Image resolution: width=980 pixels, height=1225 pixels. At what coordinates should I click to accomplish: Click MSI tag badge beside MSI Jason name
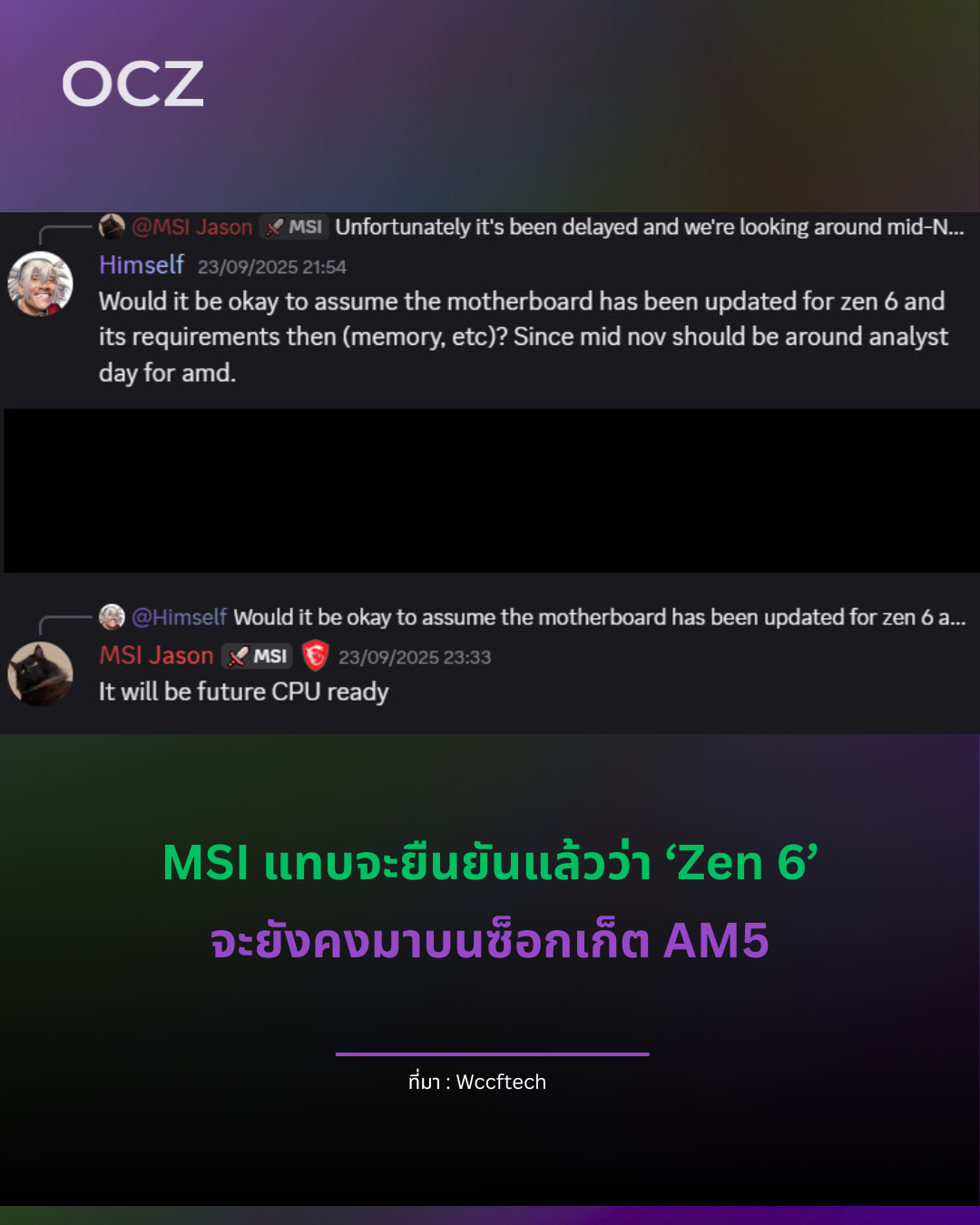click(258, 656)
